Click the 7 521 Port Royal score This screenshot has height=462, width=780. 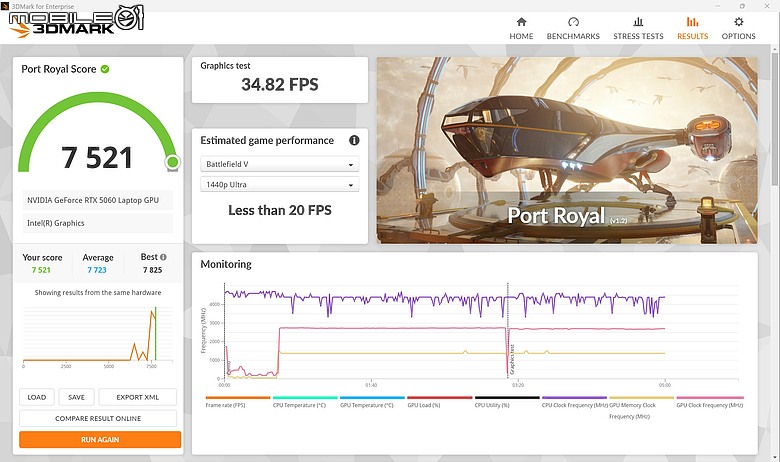click(97, 158)
